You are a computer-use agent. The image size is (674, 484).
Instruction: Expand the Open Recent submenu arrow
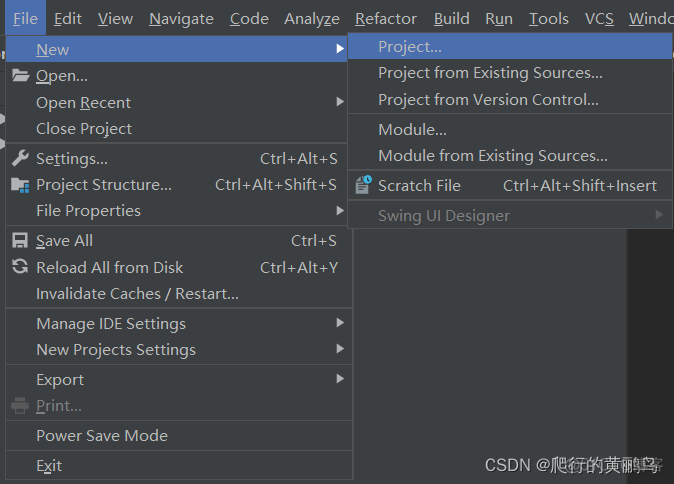pos(340,102)
